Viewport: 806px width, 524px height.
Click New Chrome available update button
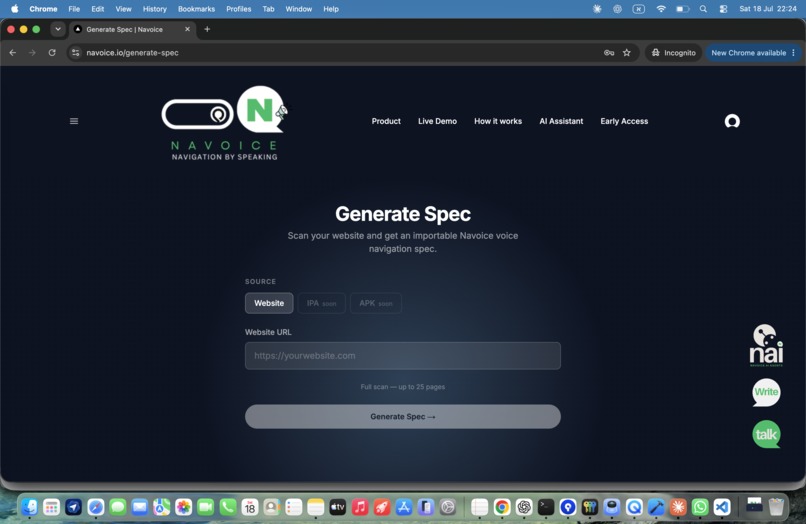click(x=753, y=52)
